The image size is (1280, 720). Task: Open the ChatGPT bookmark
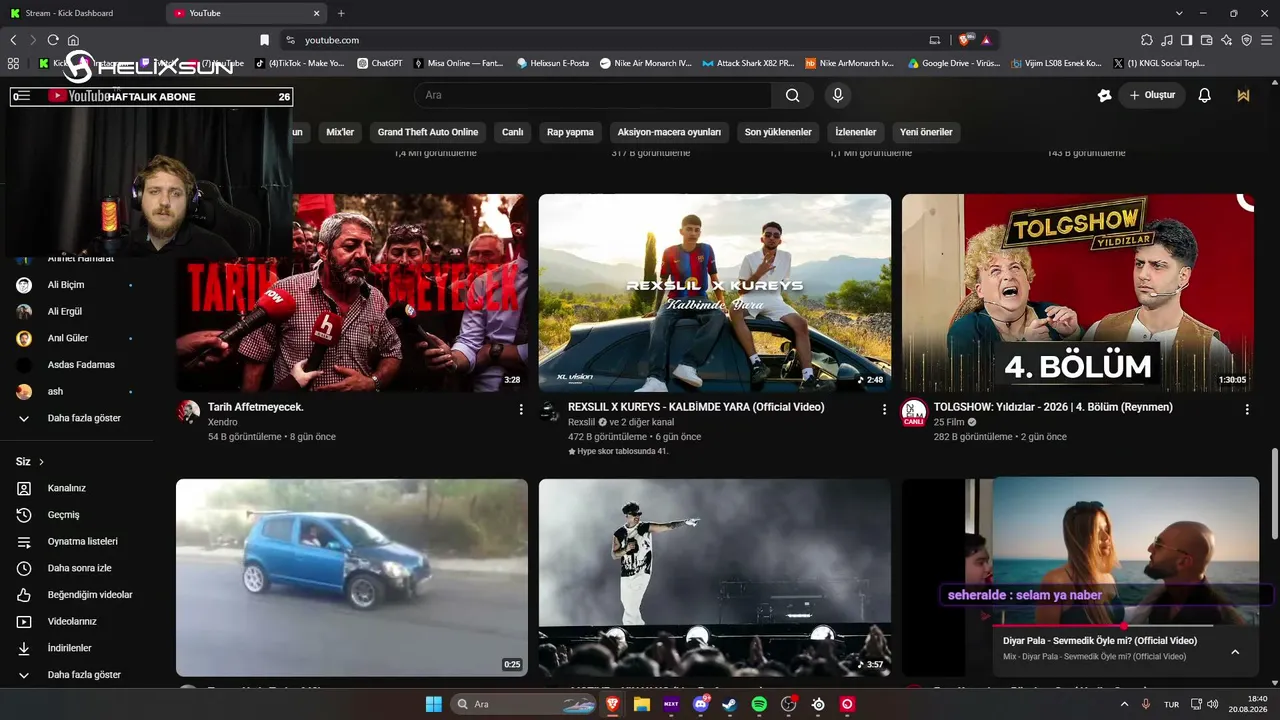click(x=379, y=63)
